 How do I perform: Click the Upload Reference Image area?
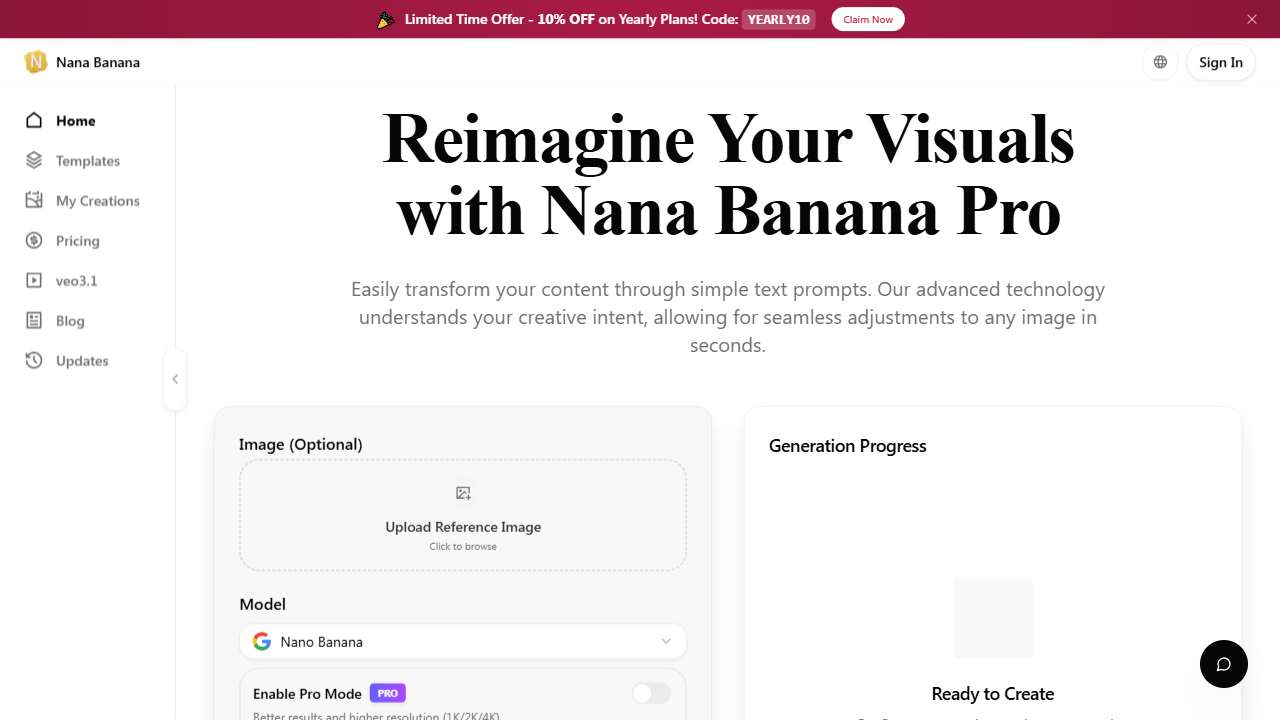[x=462, y=514]
